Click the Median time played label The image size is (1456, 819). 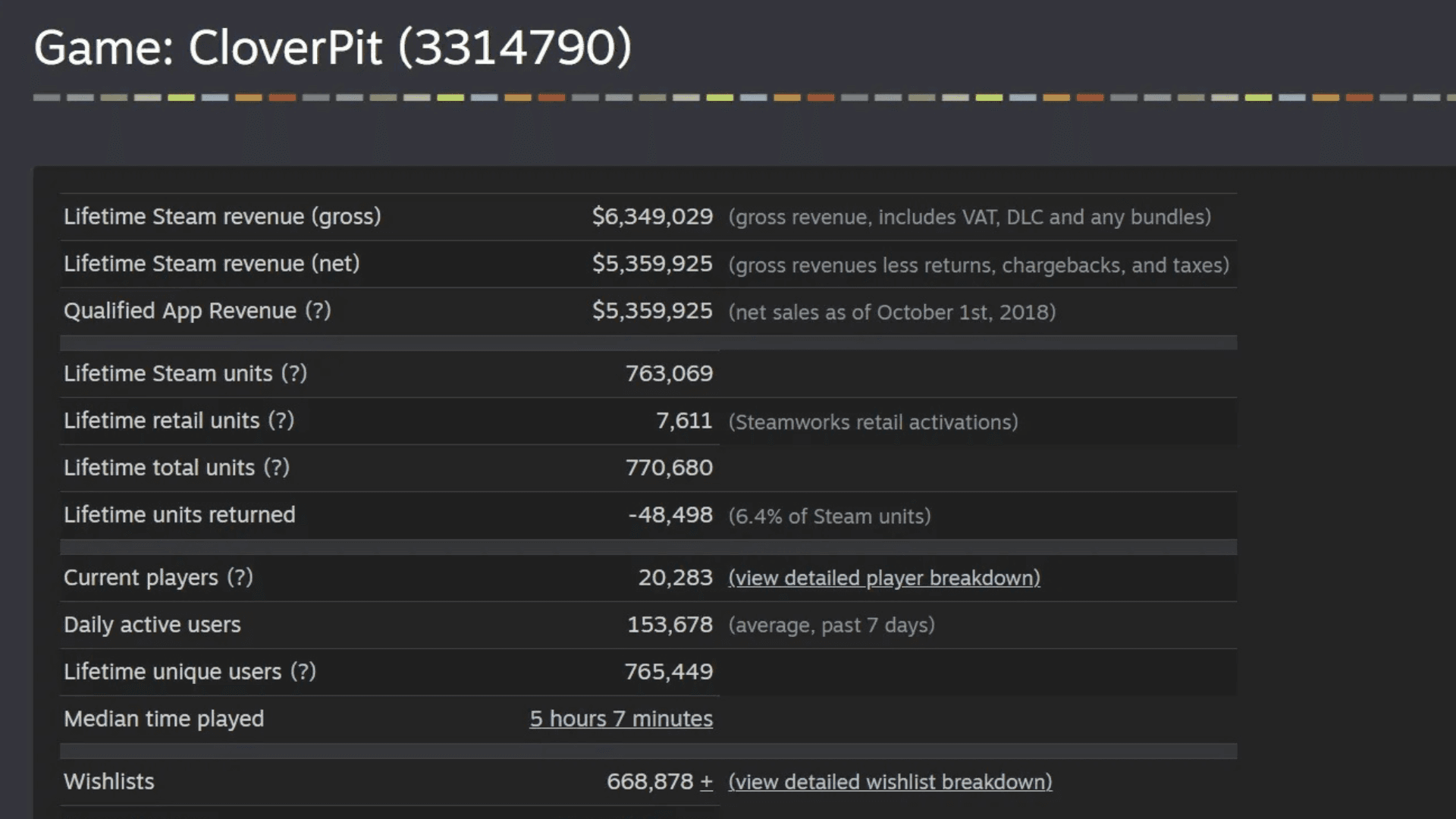pos(164,719)
